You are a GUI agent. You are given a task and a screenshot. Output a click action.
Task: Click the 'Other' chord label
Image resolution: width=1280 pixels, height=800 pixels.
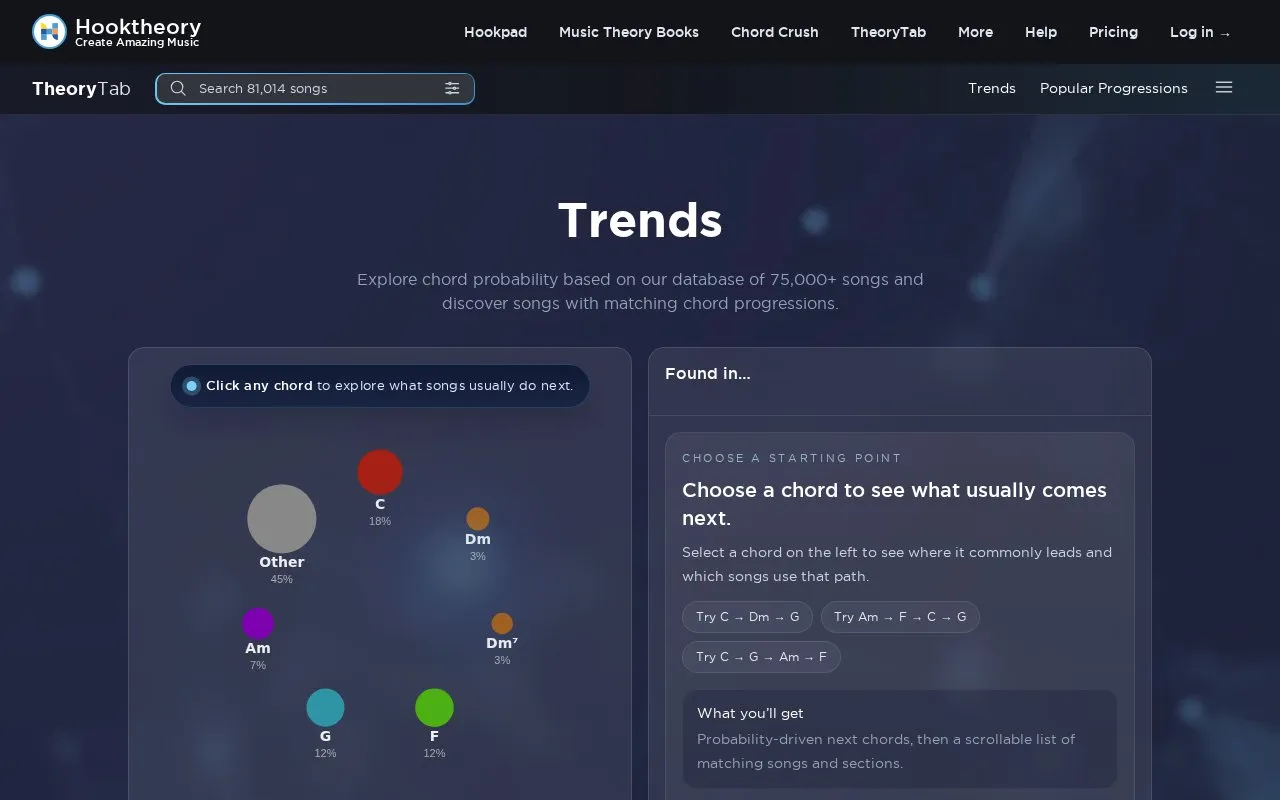282,562
